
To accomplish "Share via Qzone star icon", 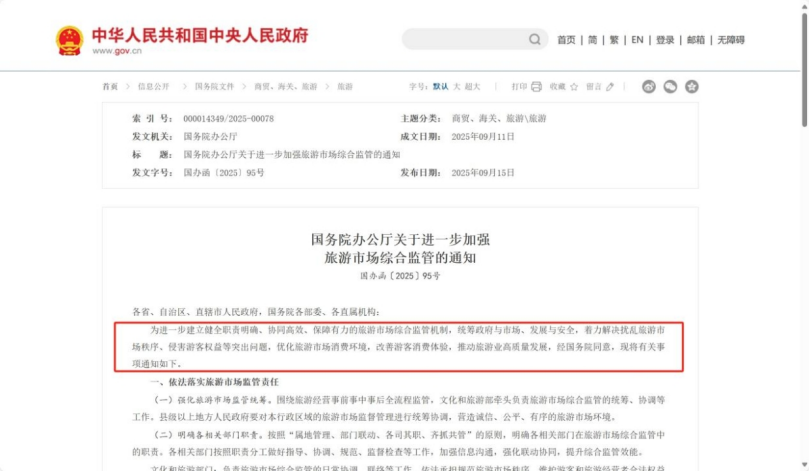I will (691, 87).
